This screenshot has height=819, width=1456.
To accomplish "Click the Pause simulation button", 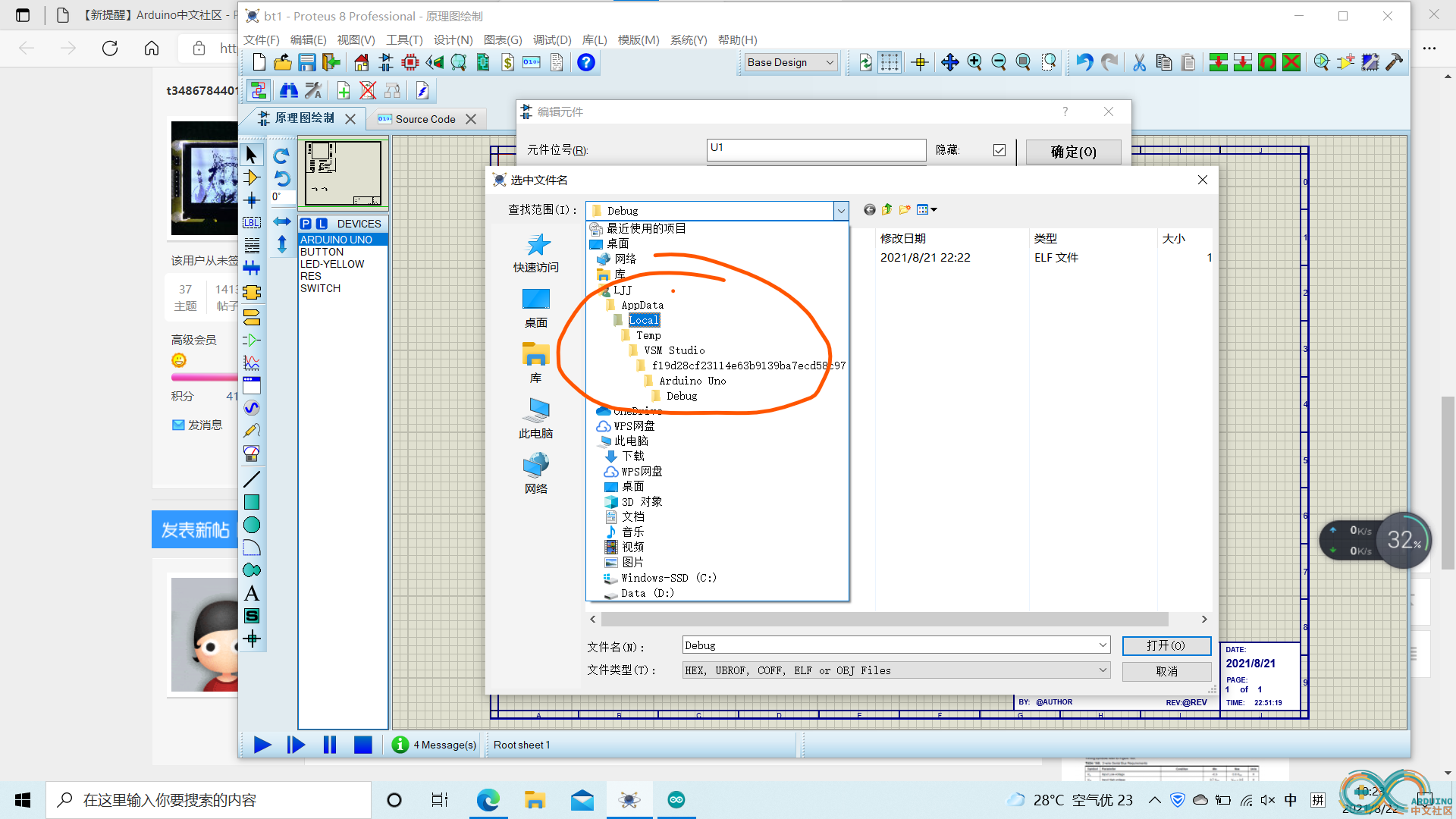I will (330, 744).
